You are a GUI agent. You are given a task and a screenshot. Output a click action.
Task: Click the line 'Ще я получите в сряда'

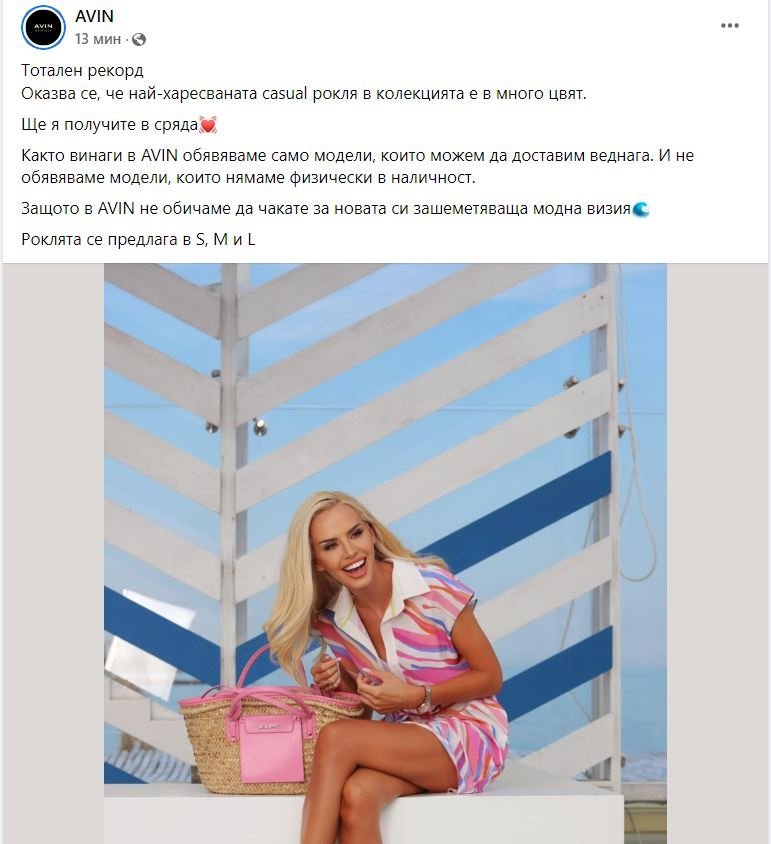tap(110, 125)
